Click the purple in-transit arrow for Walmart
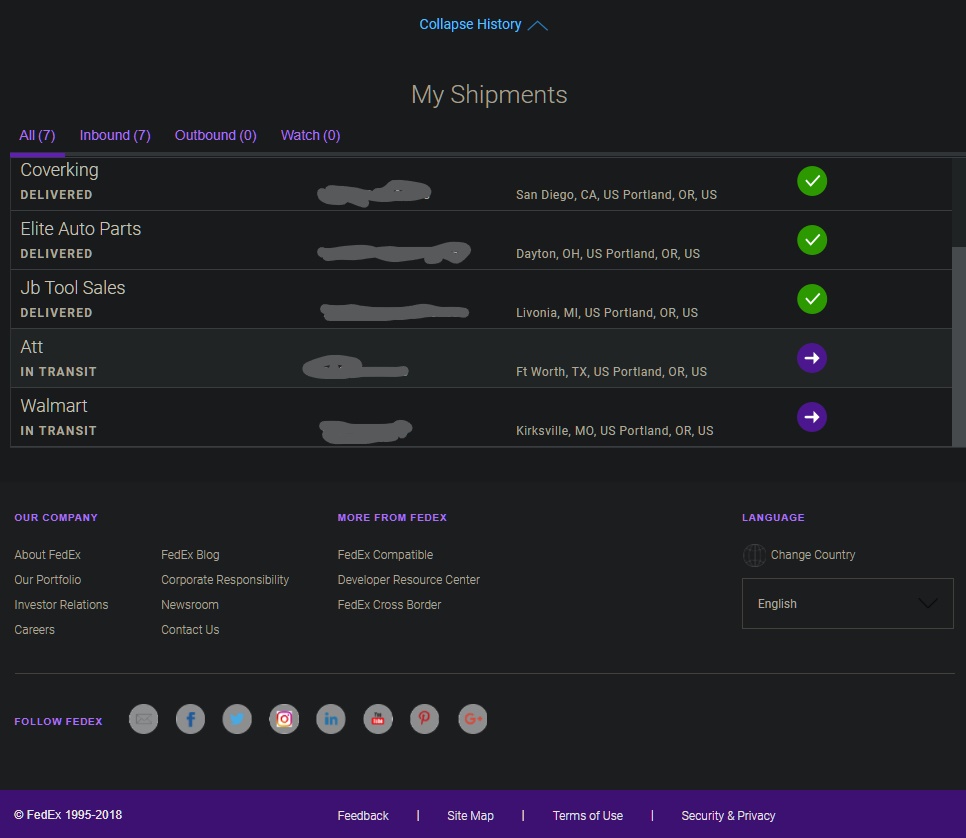 812,417
